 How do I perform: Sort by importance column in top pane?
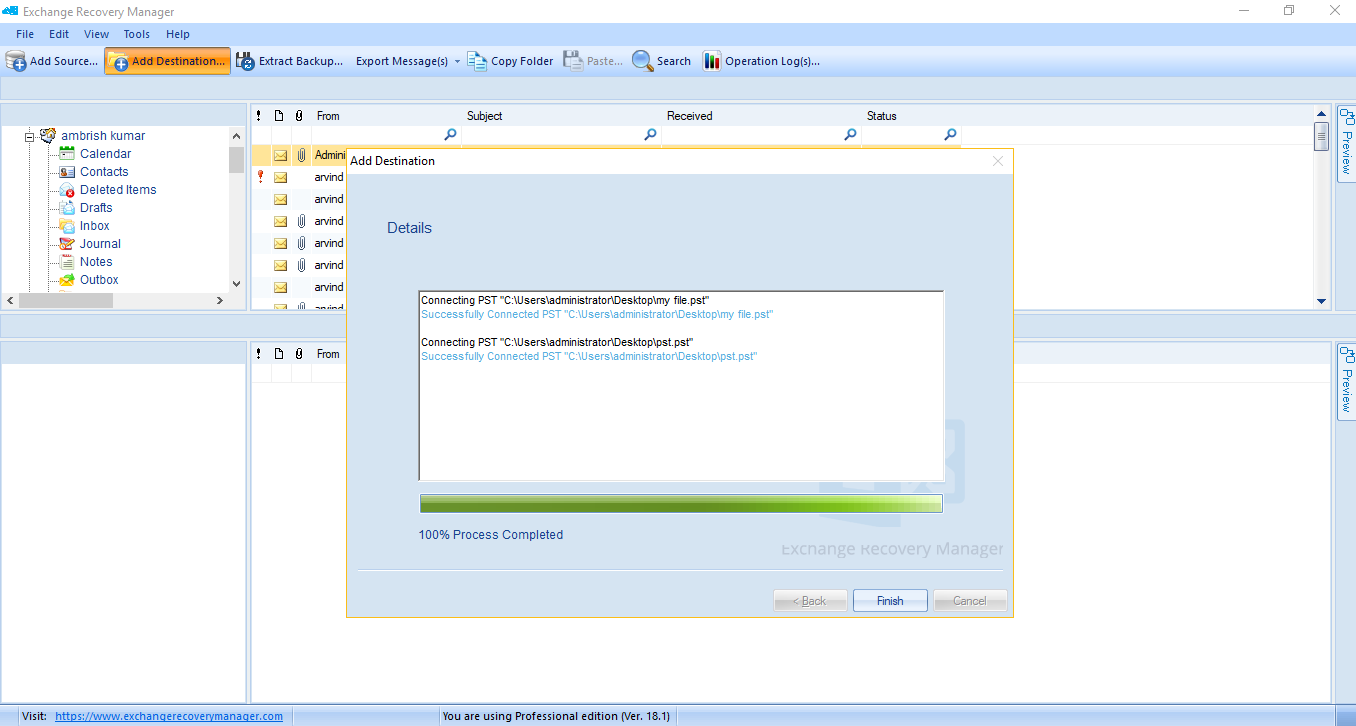click(259, 116)
